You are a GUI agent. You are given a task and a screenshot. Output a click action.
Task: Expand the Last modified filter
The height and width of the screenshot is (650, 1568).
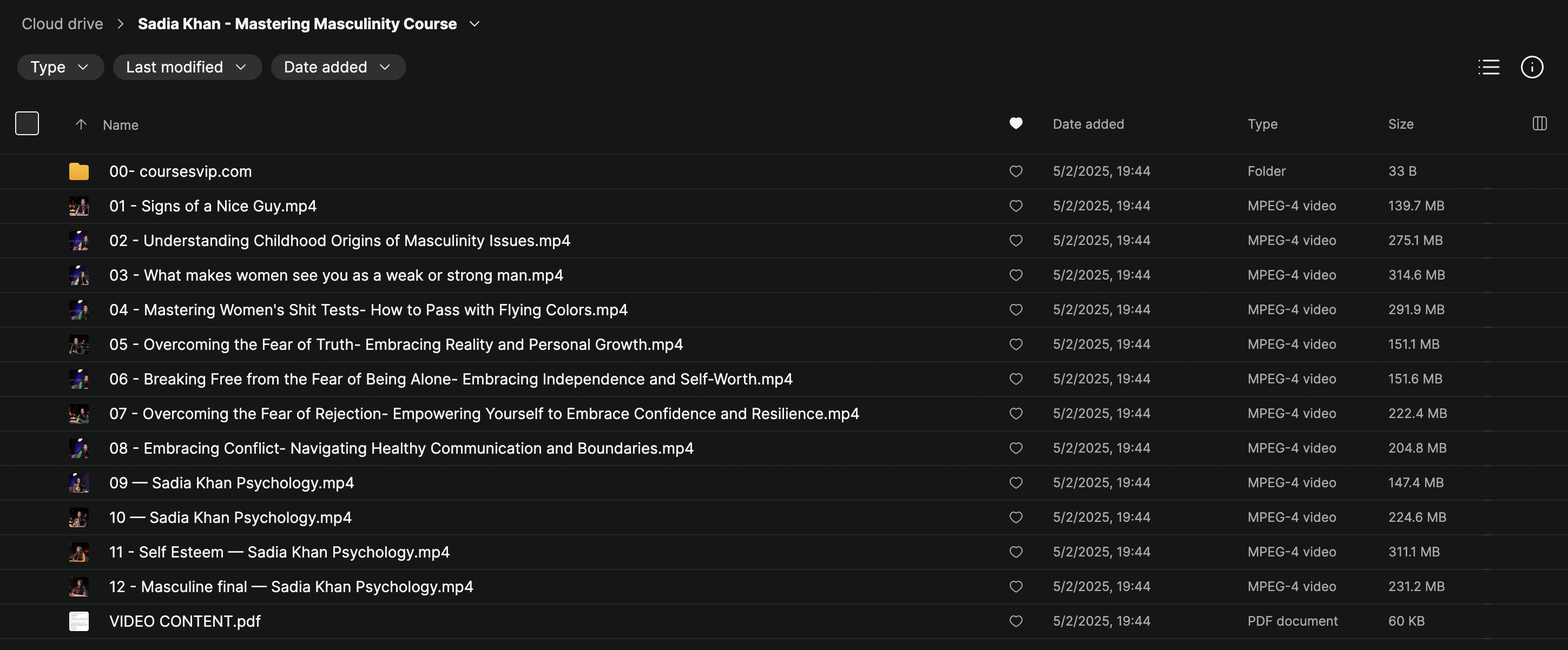[187, 67]
